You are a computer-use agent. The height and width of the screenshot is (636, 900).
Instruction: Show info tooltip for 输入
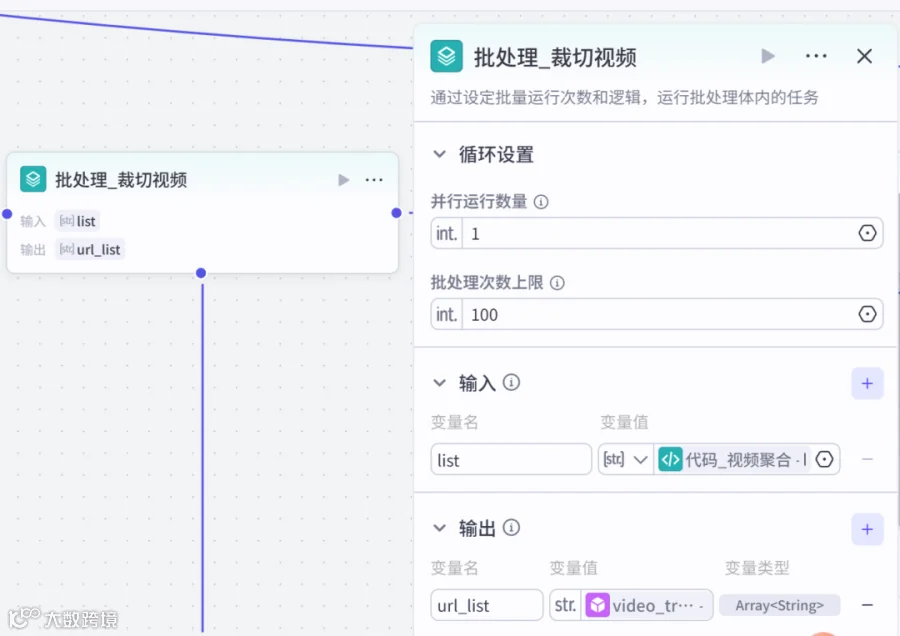coord(511,382)
